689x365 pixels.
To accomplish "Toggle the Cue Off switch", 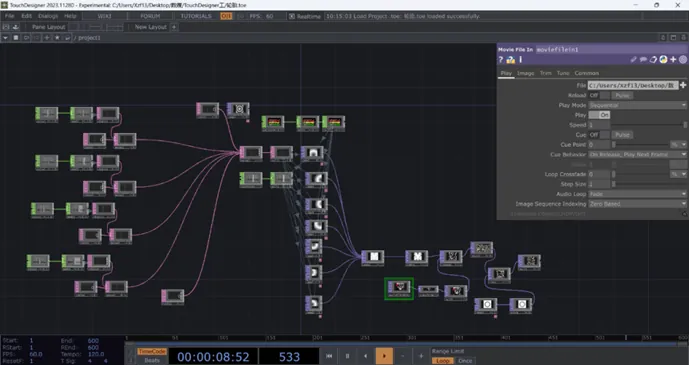I will [599, 134].
